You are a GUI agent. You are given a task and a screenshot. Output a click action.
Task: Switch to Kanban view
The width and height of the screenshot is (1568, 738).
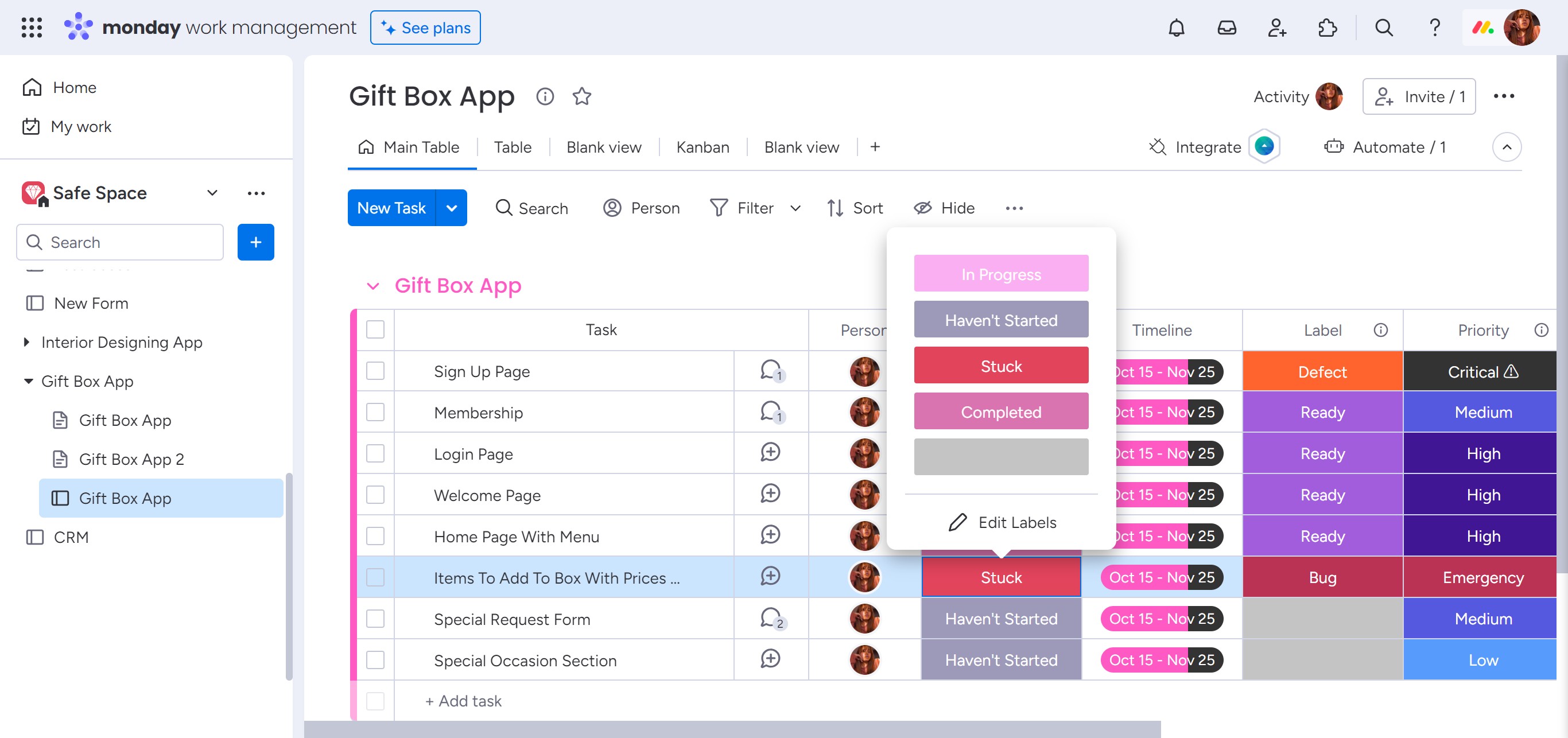(703, 147)
